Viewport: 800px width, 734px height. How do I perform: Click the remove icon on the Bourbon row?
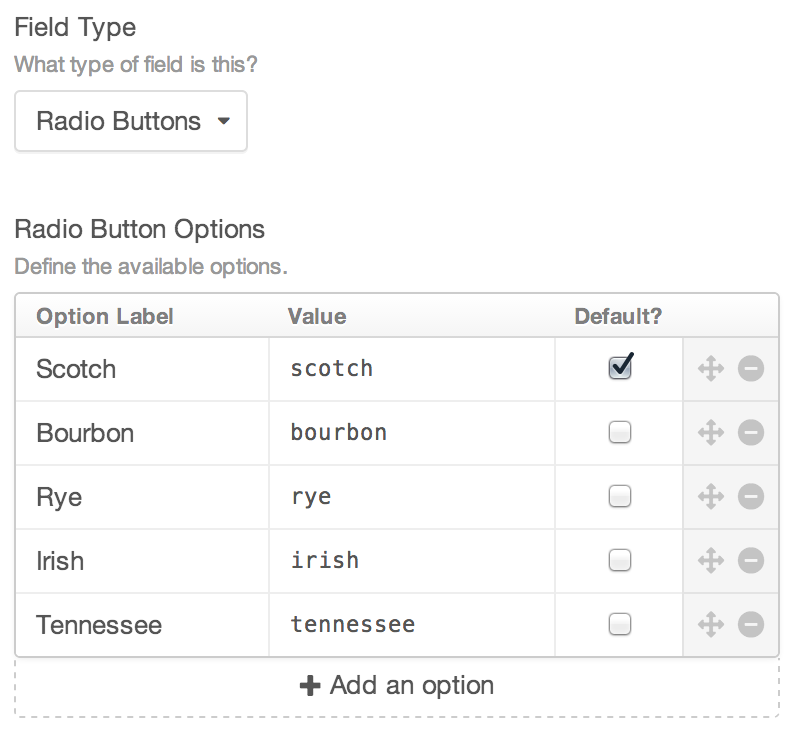tap(749, 432)
